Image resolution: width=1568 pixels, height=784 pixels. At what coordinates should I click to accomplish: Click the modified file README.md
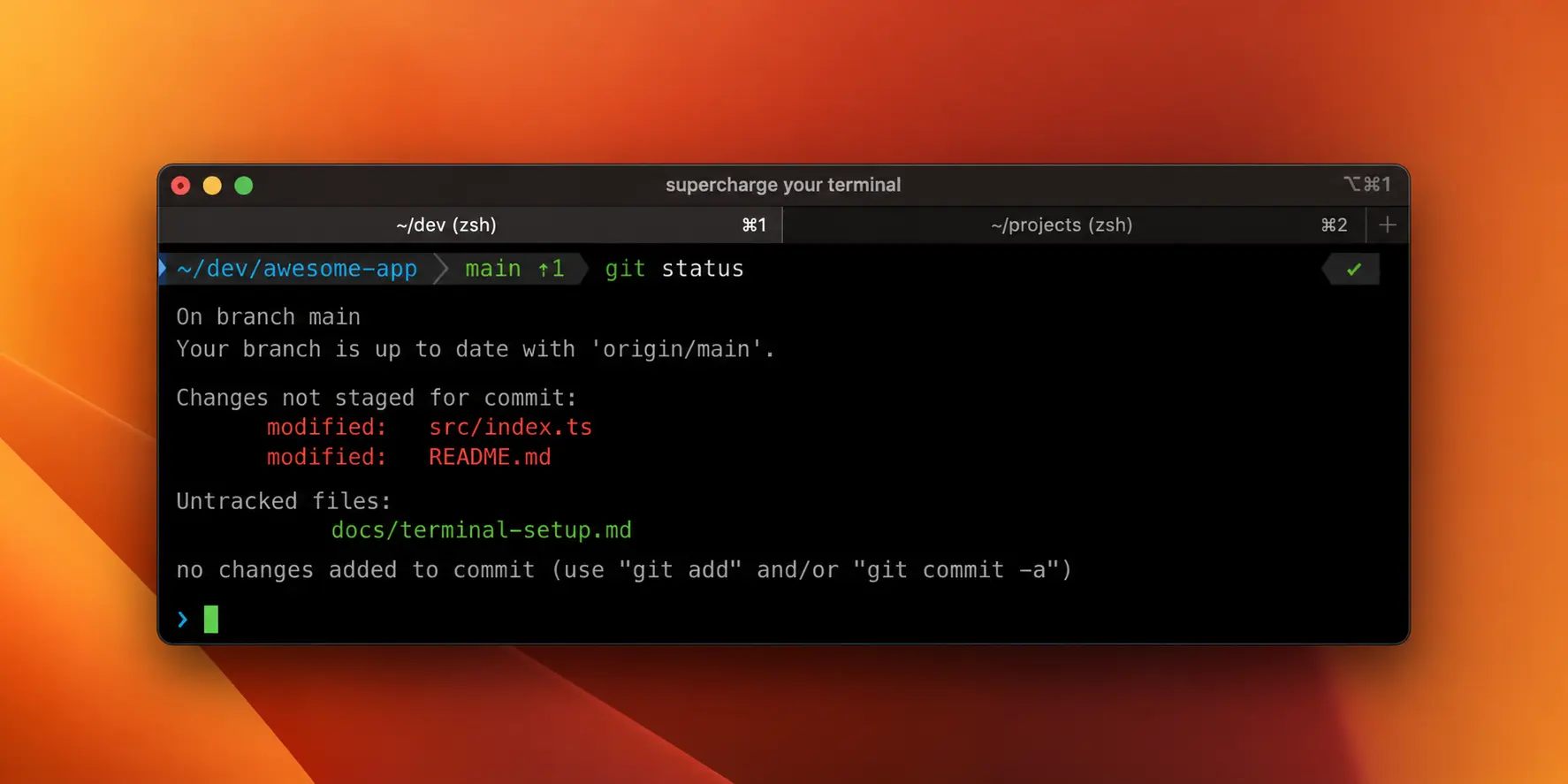coord(490,457)
